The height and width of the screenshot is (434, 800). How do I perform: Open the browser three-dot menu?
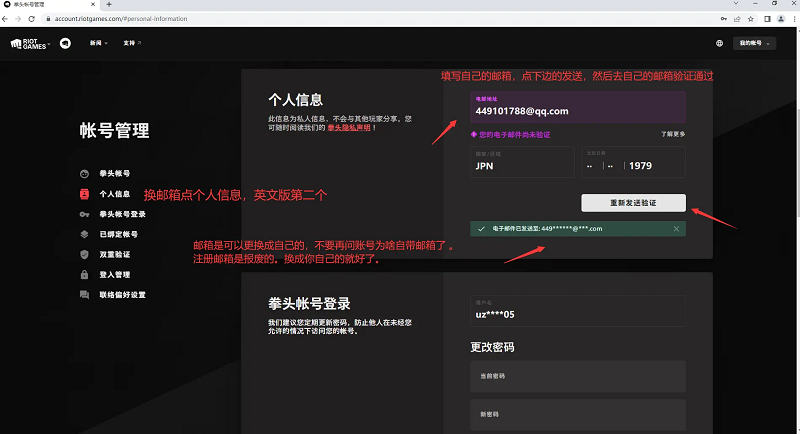[794, 19]
